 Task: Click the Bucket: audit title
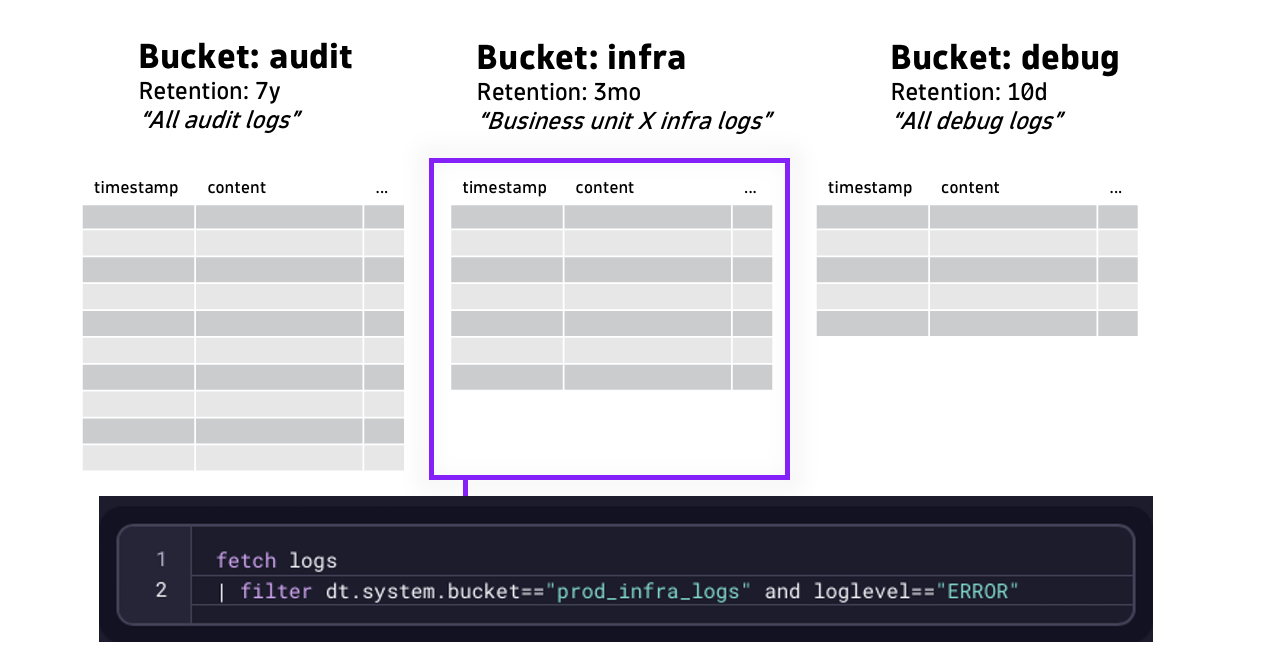pos(245,57)
